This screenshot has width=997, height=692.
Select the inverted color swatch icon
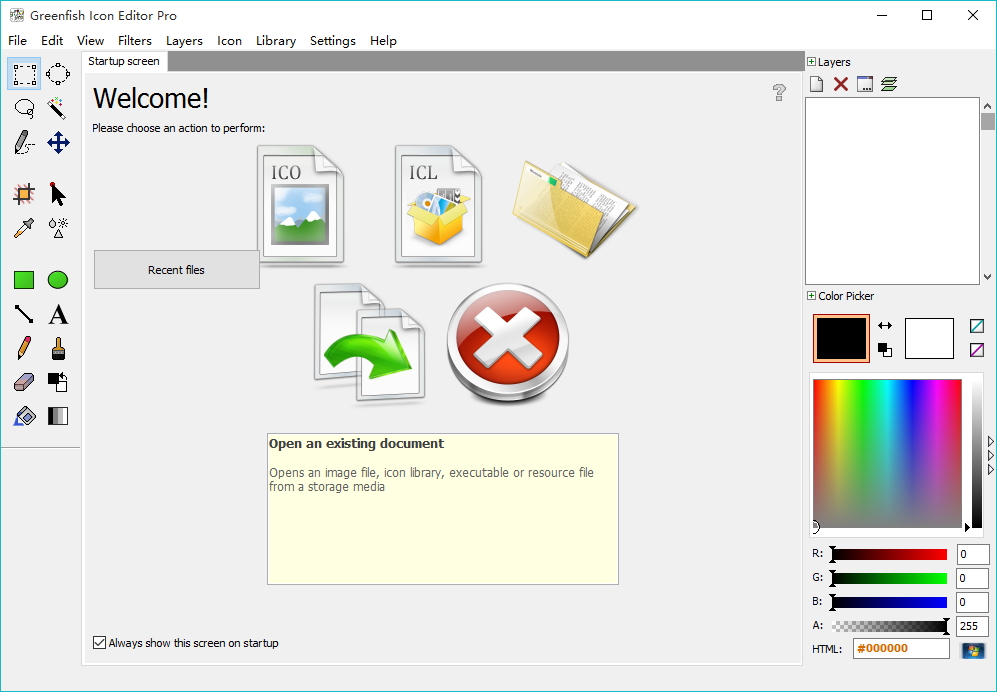(x=977, y=350)
